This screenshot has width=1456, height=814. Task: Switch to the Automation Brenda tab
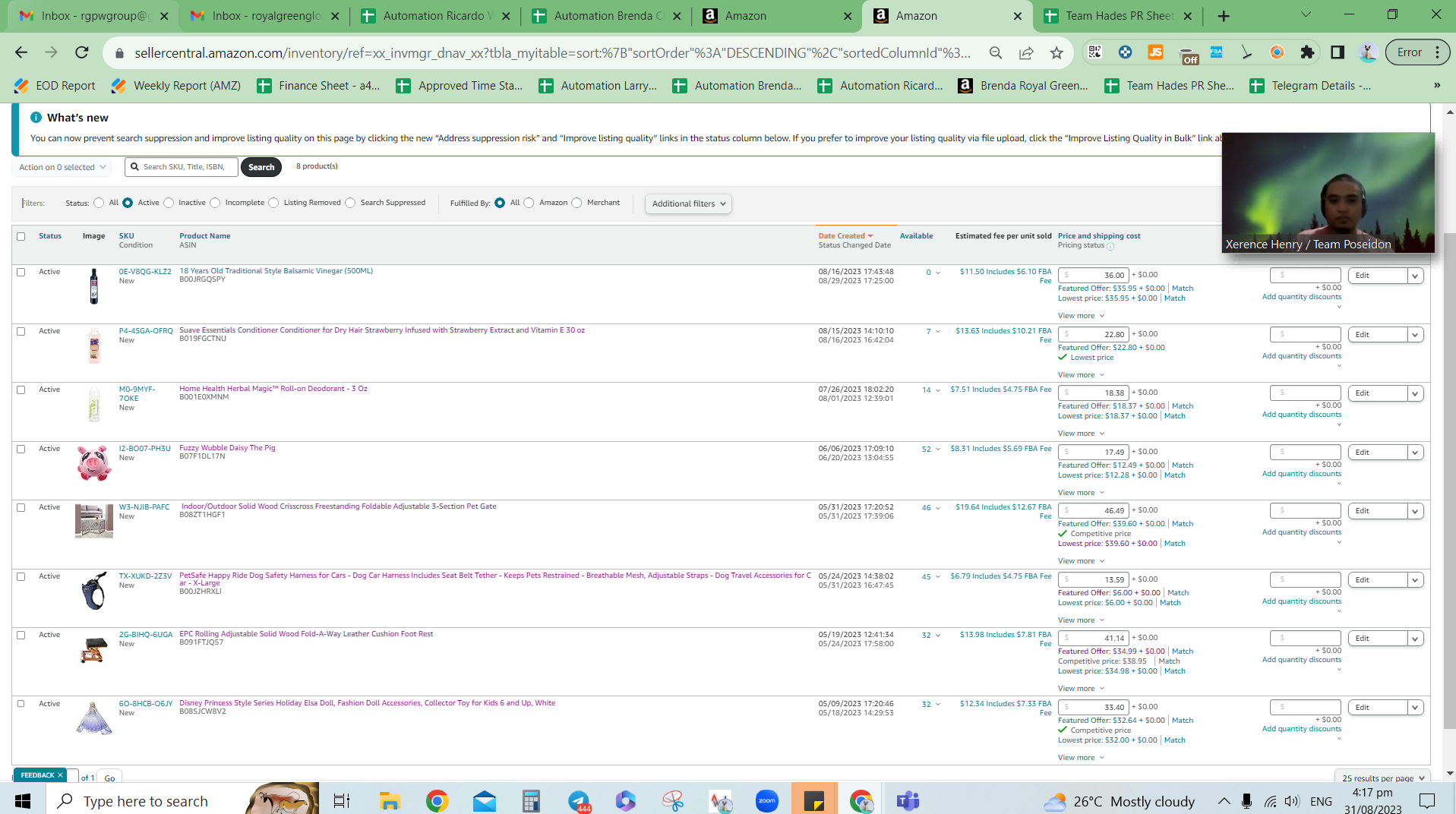605,16
